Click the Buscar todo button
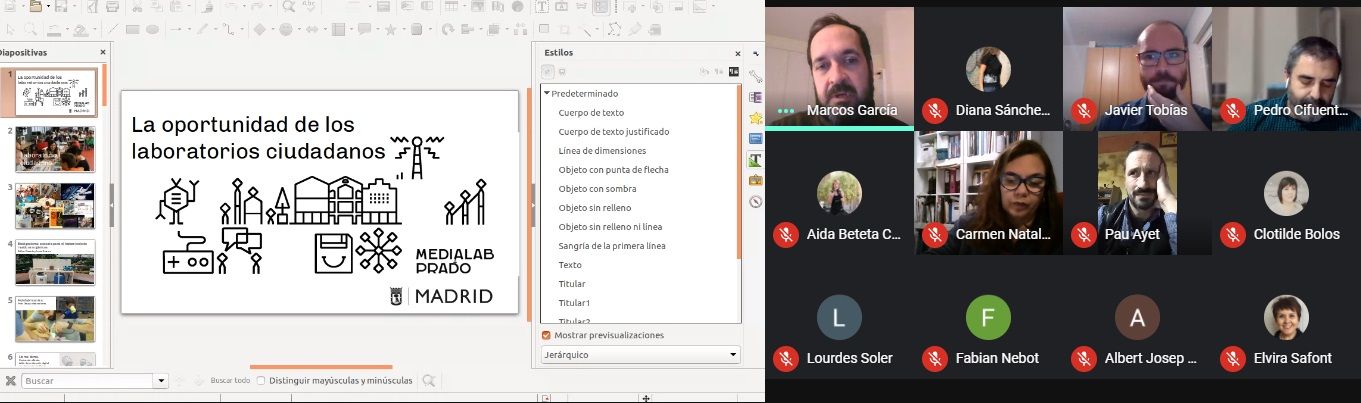Image resolution: width=1361 pixels, height=403 pixels. pyautogui.click(x=229, y=381)
